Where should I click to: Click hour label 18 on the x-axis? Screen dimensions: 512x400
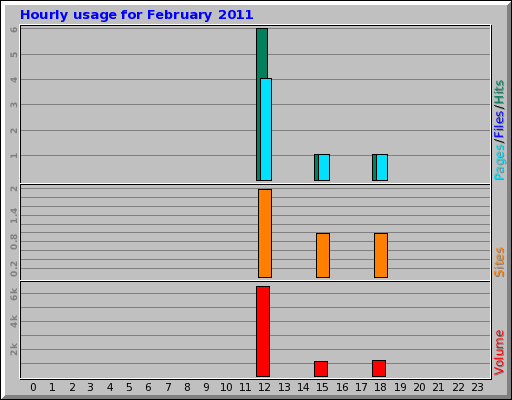click(x=380, y=387)
